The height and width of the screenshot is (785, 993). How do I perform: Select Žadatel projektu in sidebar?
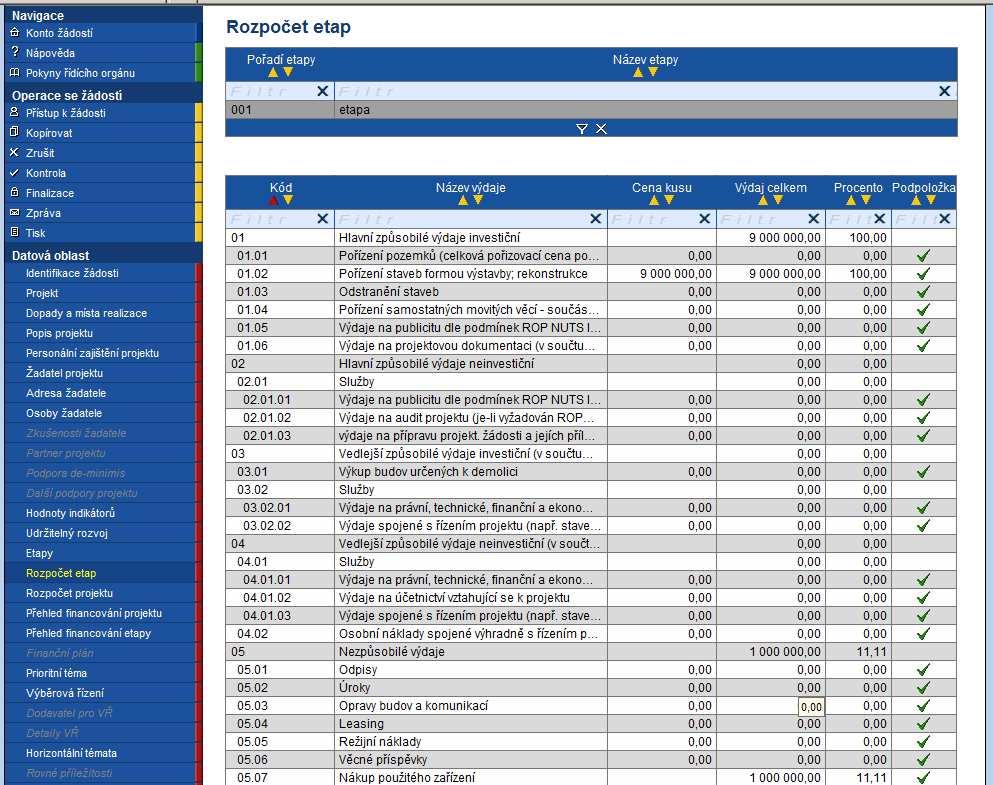tap(64, 373)
